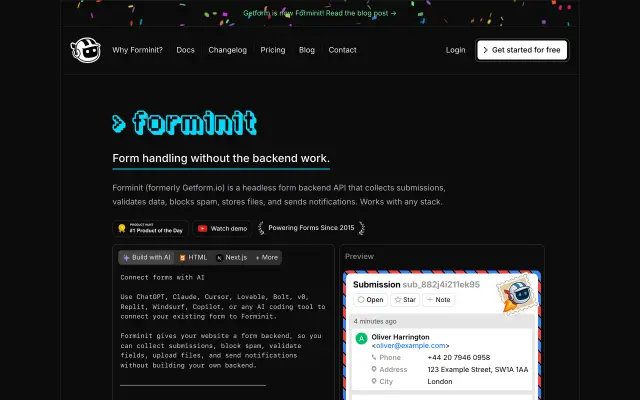Image resolution: width=640 pixels, height=400 pixels.
Task: Click the 4 minutes ago timestamp
Action: pos(375,321)
